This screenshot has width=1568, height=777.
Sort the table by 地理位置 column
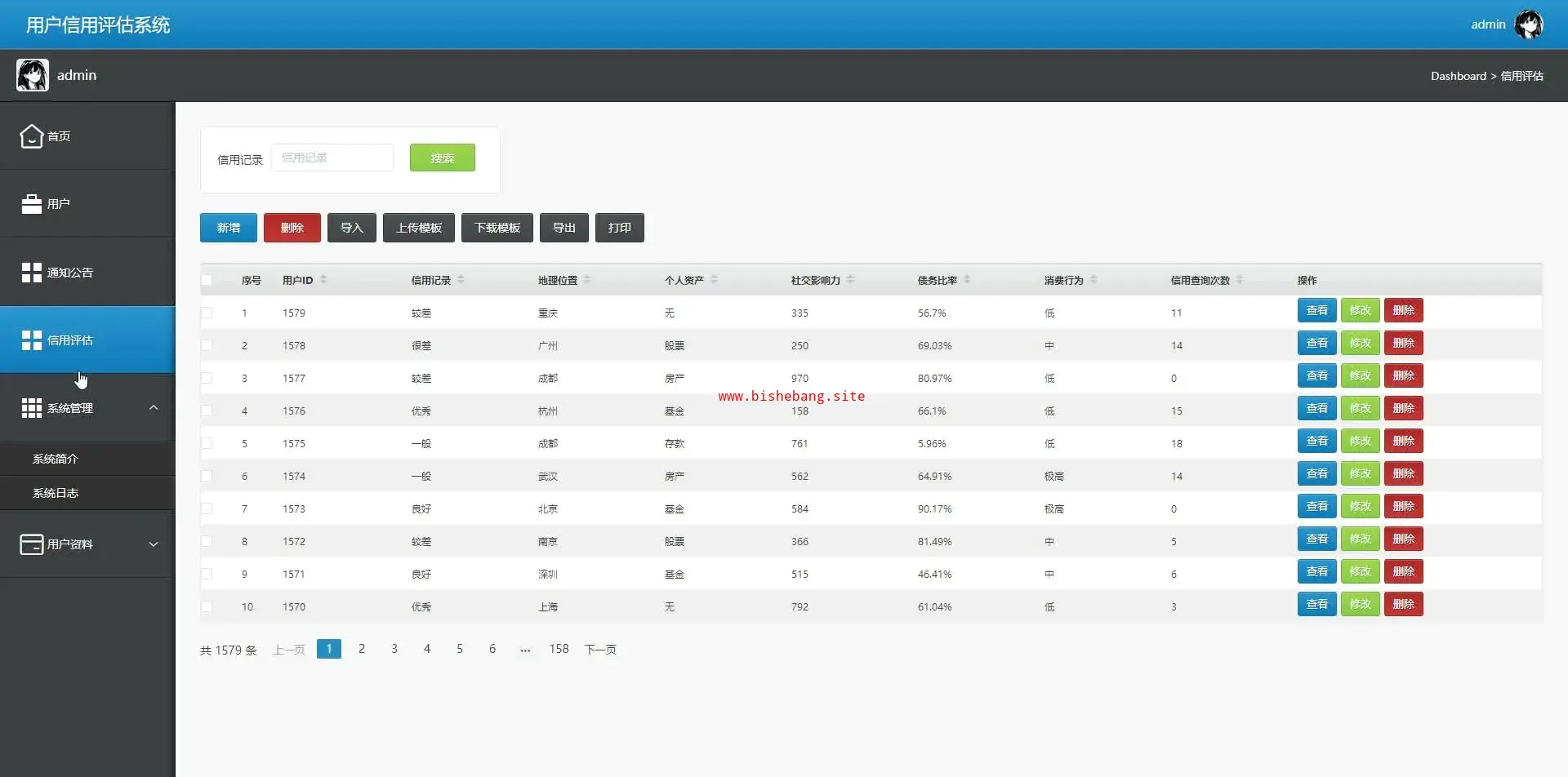pyautogui.click(x=587, y=280)
